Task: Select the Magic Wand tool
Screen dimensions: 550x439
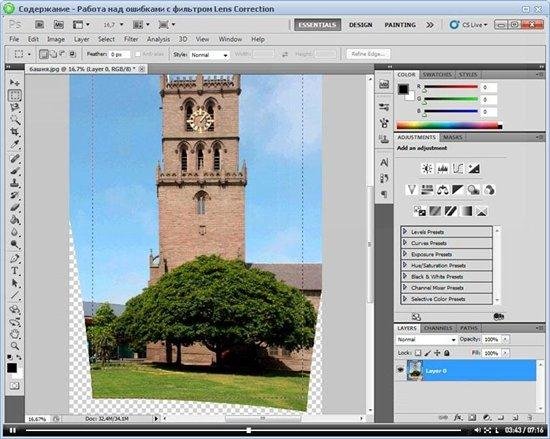Action: tap(14, 120)
